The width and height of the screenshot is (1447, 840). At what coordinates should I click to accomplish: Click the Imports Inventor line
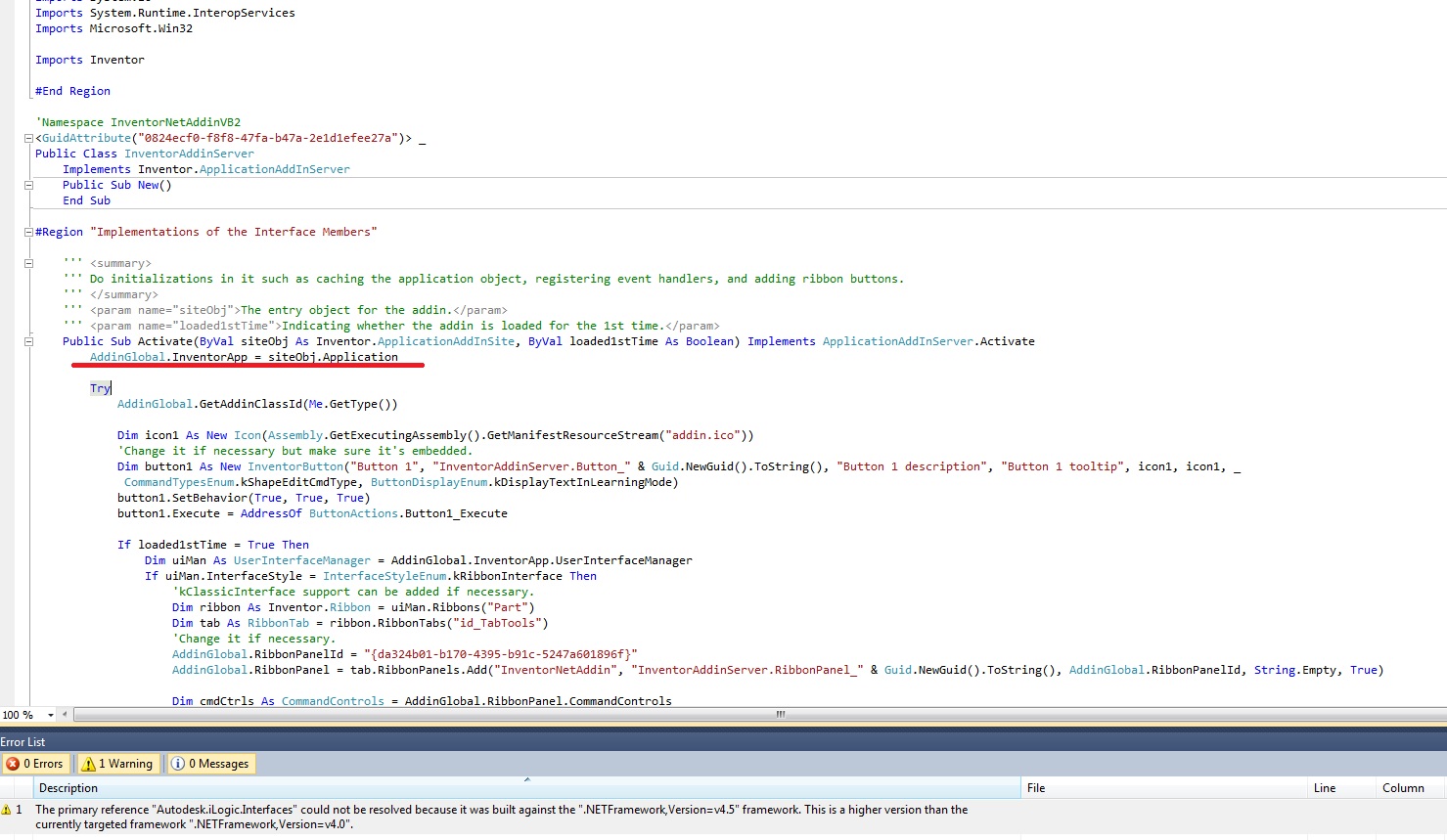[x=90, y=60]
